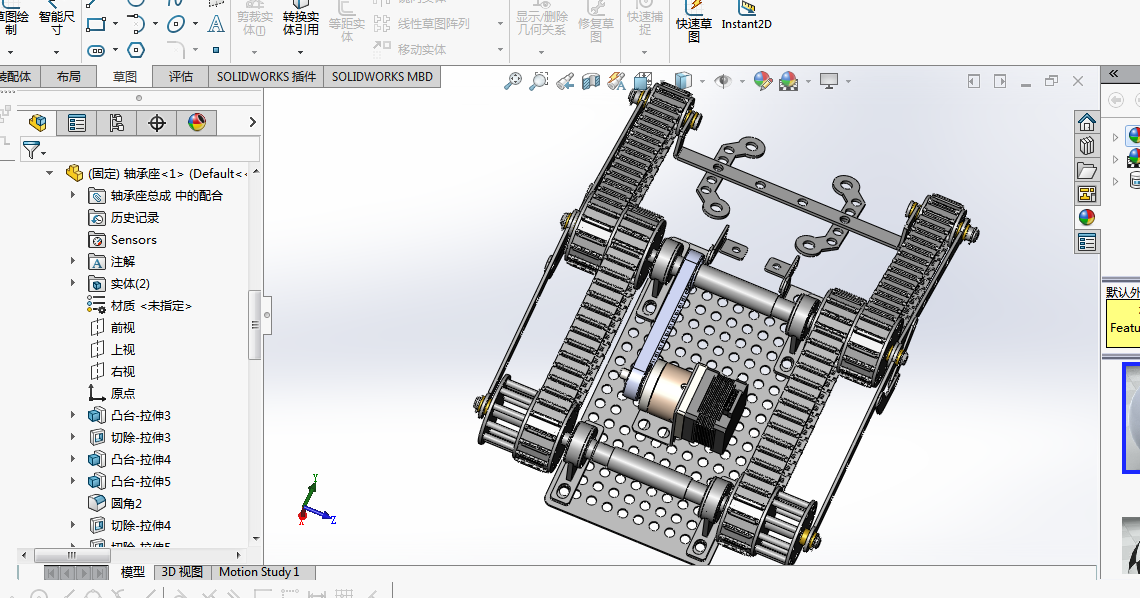Image resolution: width=1140 pixels, height=598 pixels.
Task: Switch to the FeatureManager design tree tab
Action: click(x=37, y=123)
